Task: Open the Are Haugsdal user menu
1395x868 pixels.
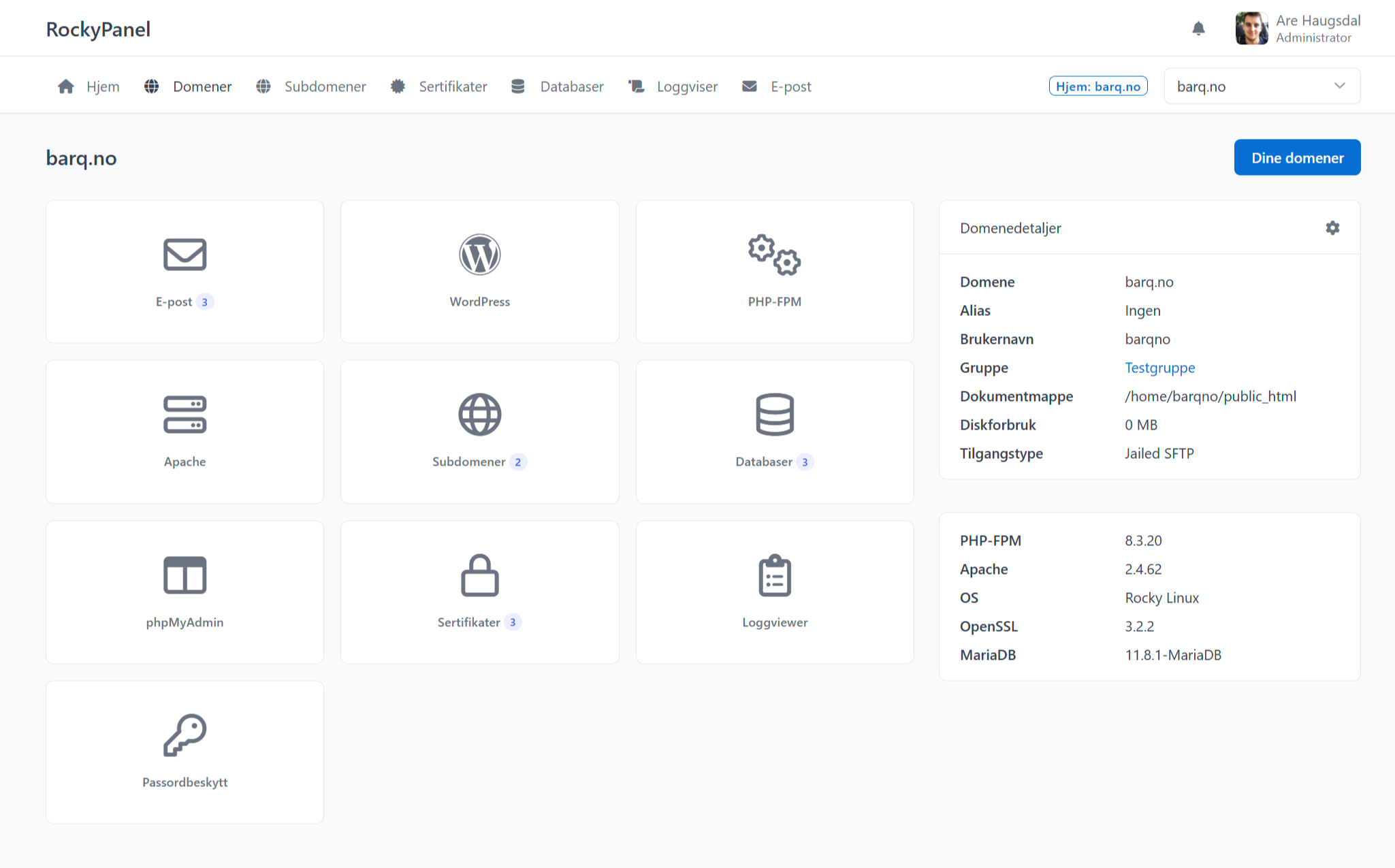Action: click(1298, 29)
